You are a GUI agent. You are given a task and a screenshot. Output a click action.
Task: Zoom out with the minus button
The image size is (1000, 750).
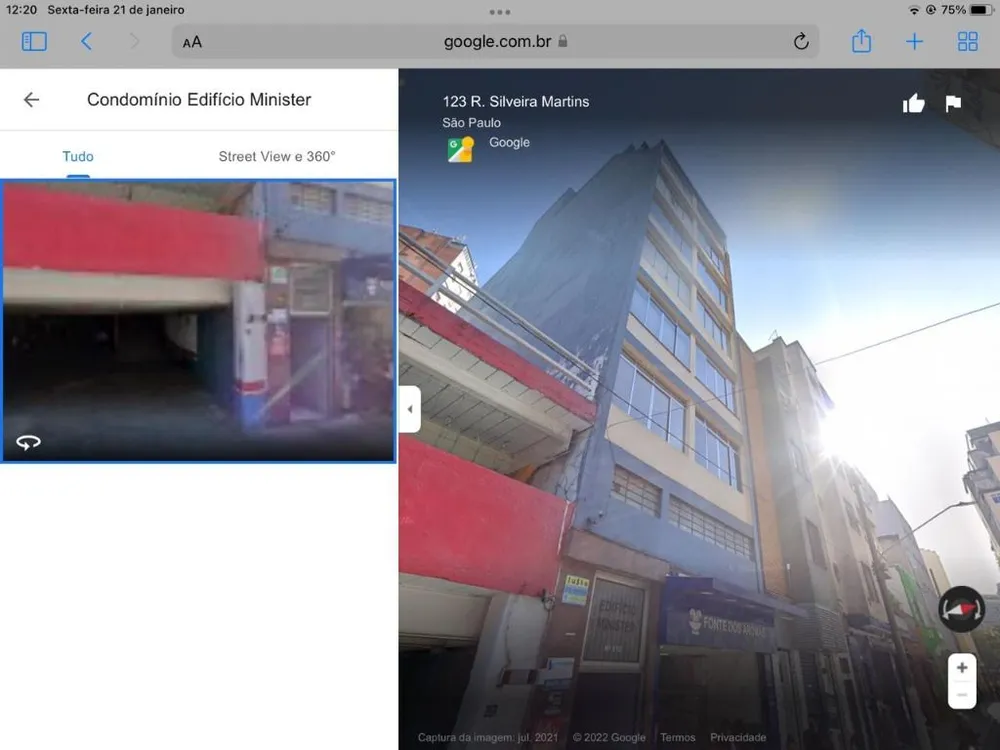pyautogui.click(x=962, y=695)
